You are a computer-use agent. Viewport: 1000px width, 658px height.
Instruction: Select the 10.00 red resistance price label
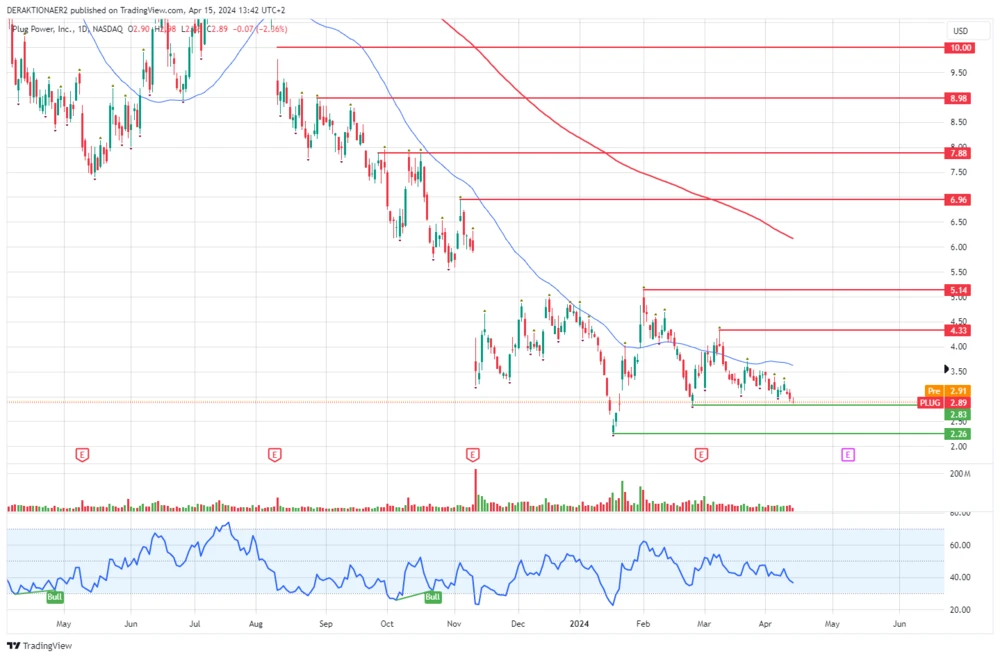[960, 47]
